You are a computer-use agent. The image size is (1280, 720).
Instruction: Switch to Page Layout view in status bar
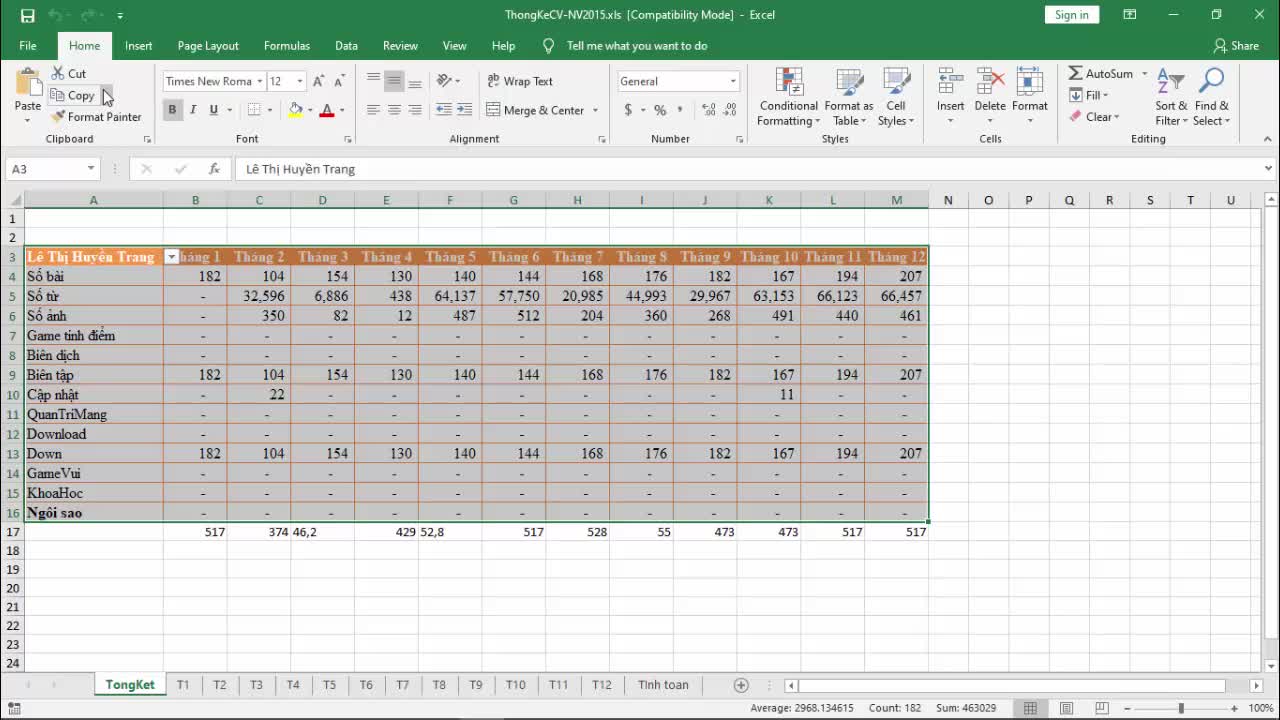1067,709
